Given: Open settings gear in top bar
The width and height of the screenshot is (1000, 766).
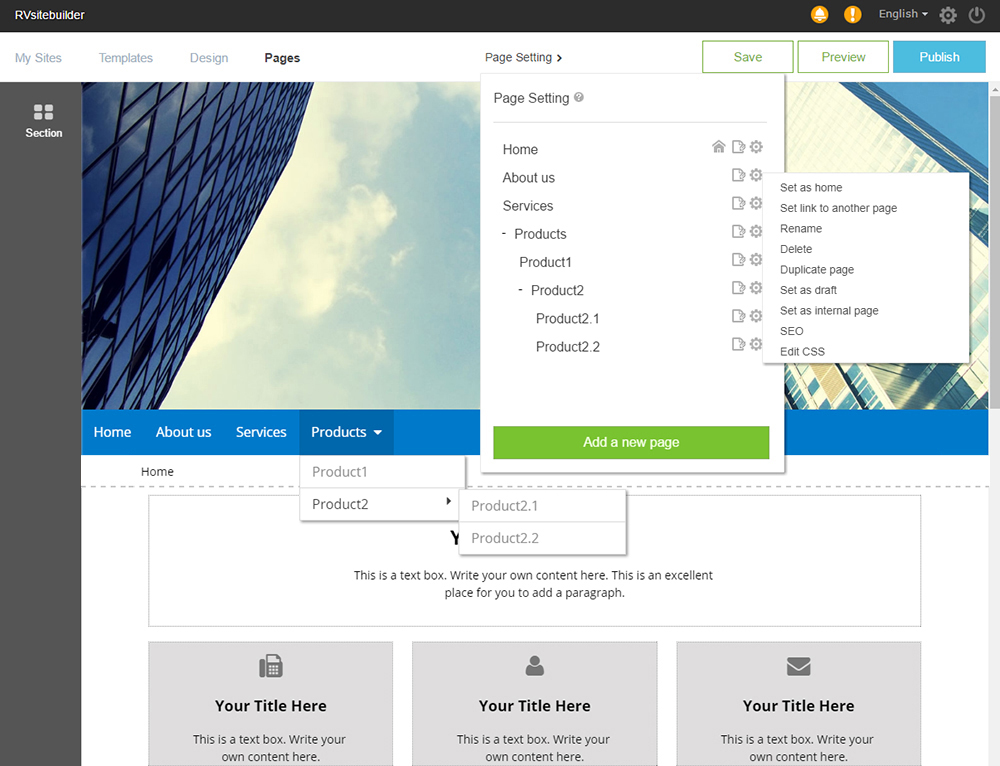Looking at the screenshot, I should (948, 15).
